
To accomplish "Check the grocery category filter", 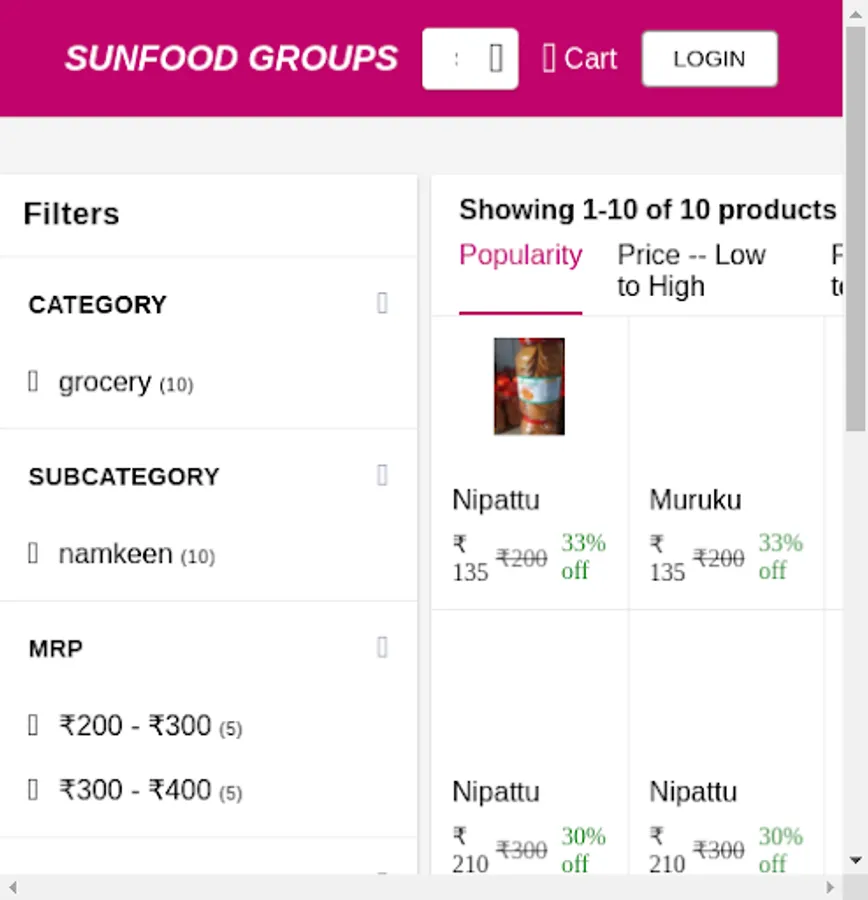I will [x=33, y=382].
